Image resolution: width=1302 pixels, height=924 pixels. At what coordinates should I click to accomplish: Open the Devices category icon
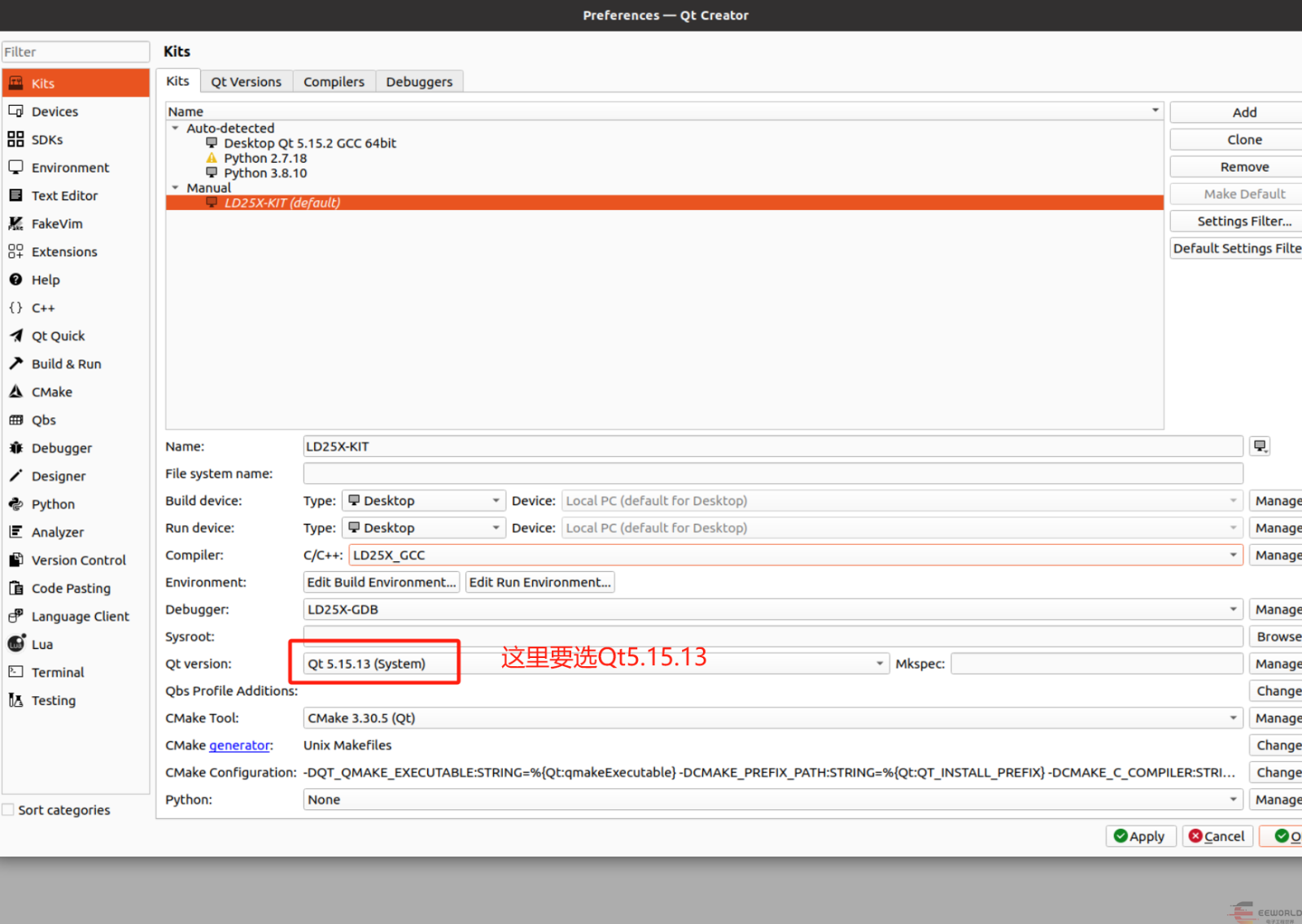15,111
